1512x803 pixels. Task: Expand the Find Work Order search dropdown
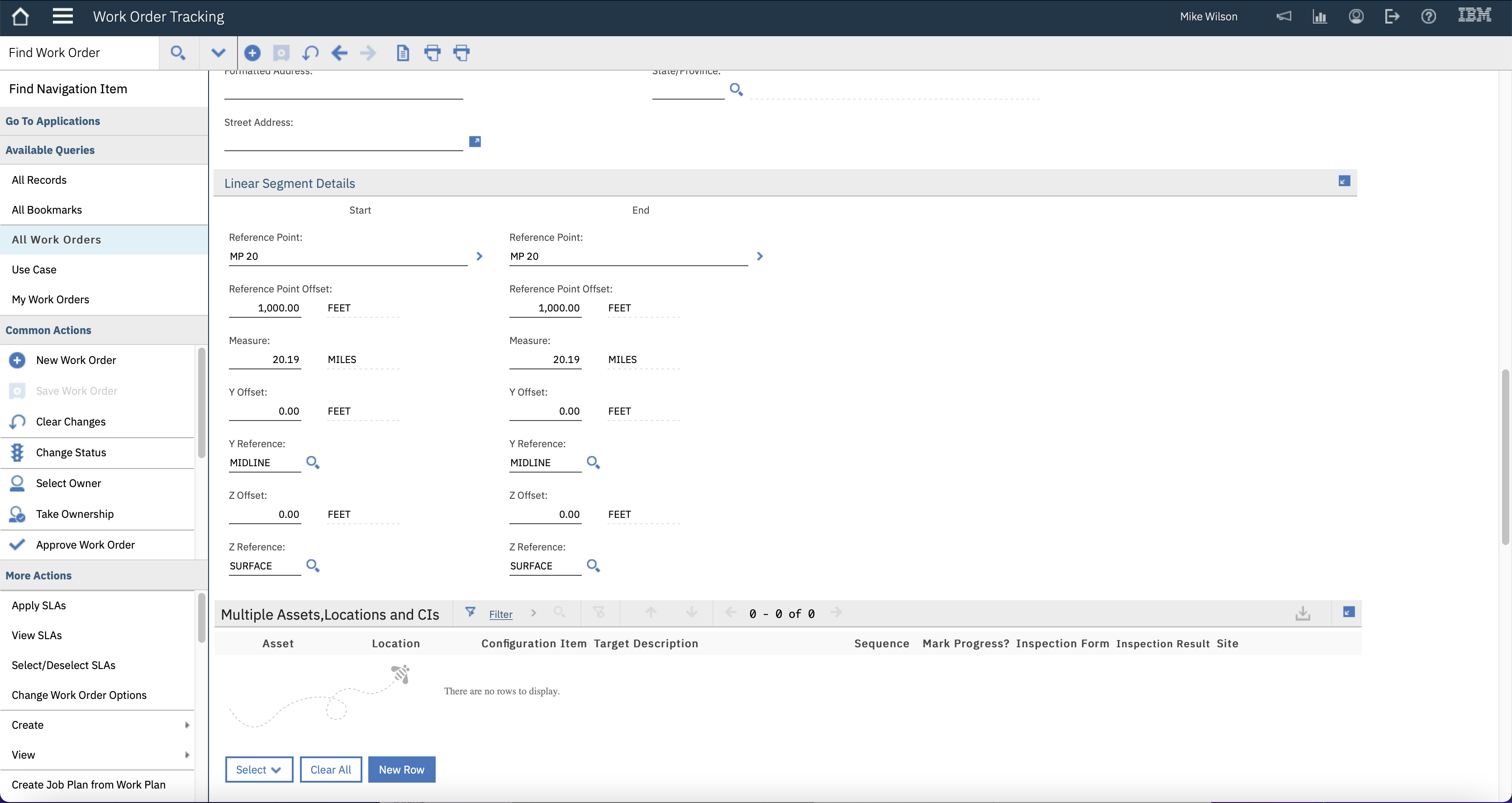pos(218,53)
